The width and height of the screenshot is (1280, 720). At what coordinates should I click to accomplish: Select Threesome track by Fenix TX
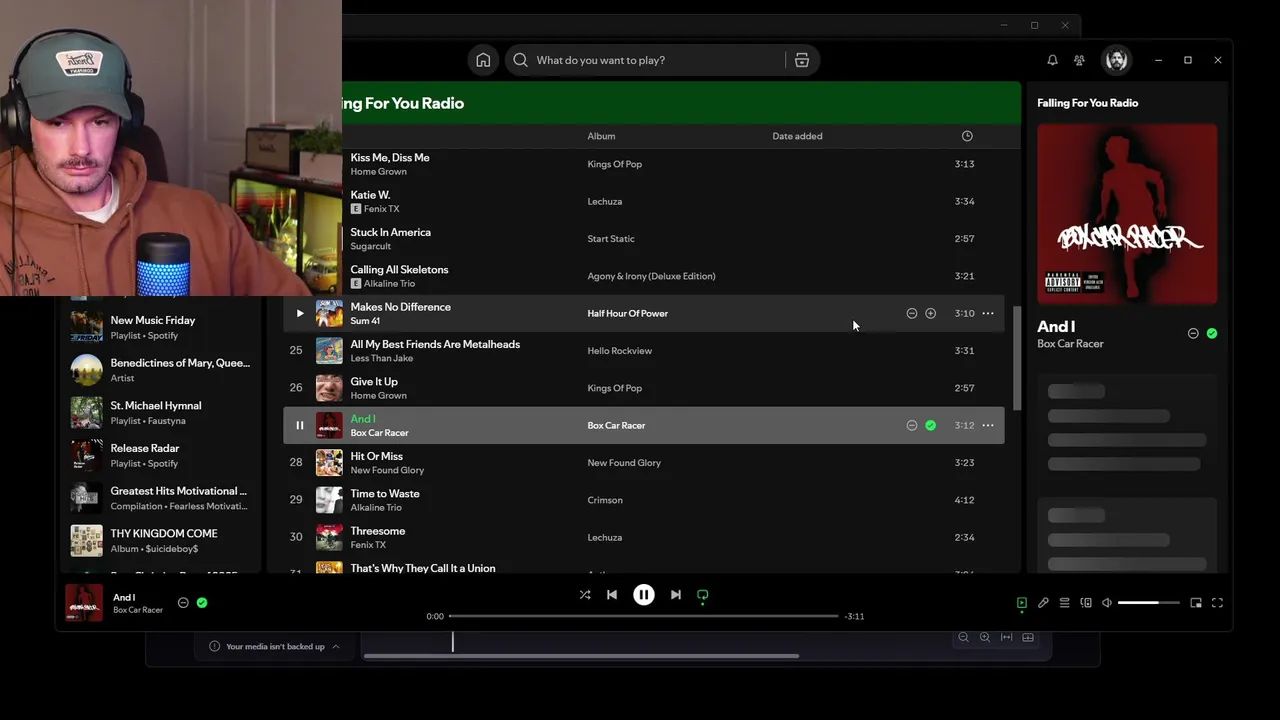(x=644, y=537)
